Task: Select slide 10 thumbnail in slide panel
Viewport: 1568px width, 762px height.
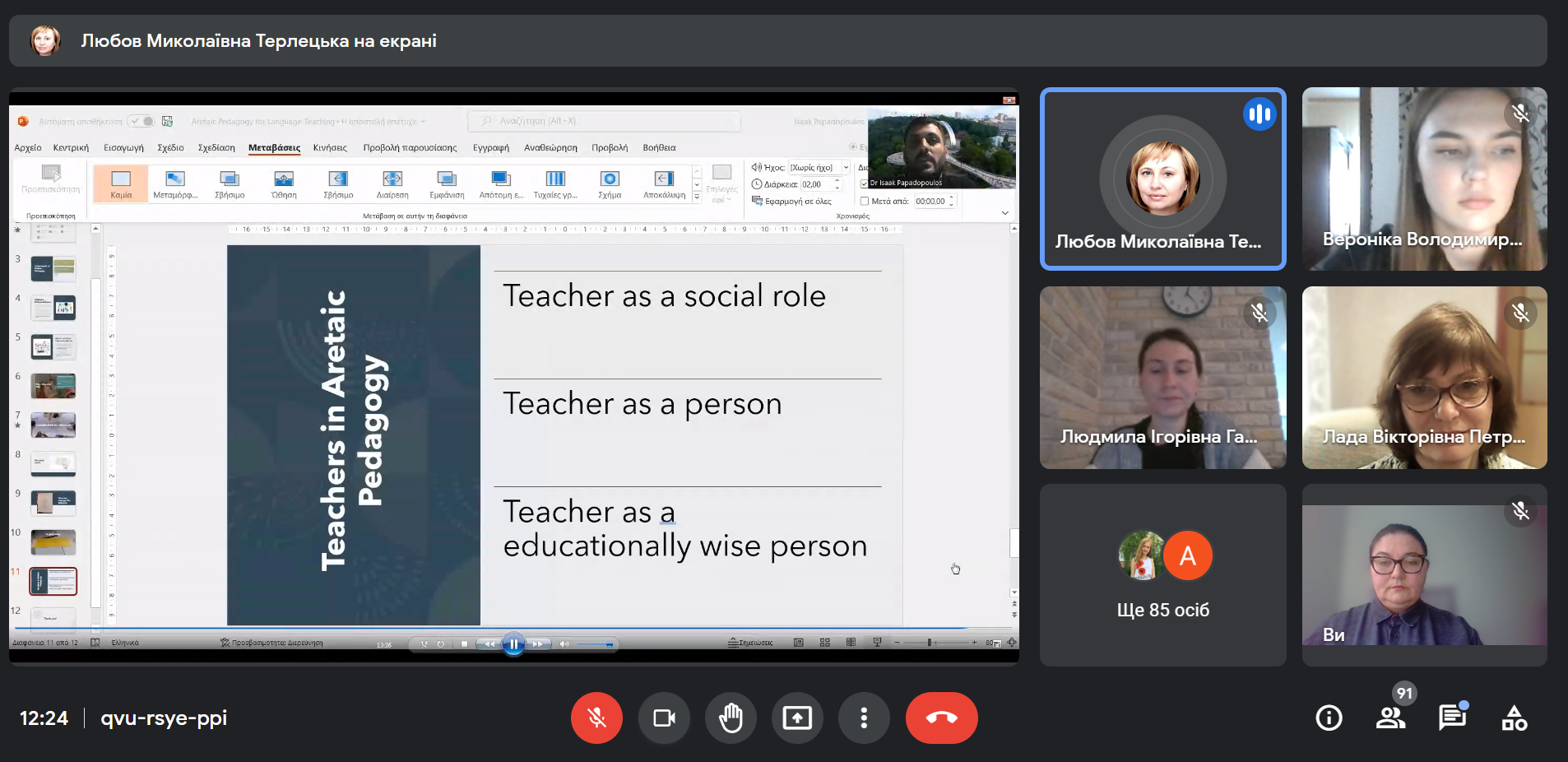Action: point(53,542)
